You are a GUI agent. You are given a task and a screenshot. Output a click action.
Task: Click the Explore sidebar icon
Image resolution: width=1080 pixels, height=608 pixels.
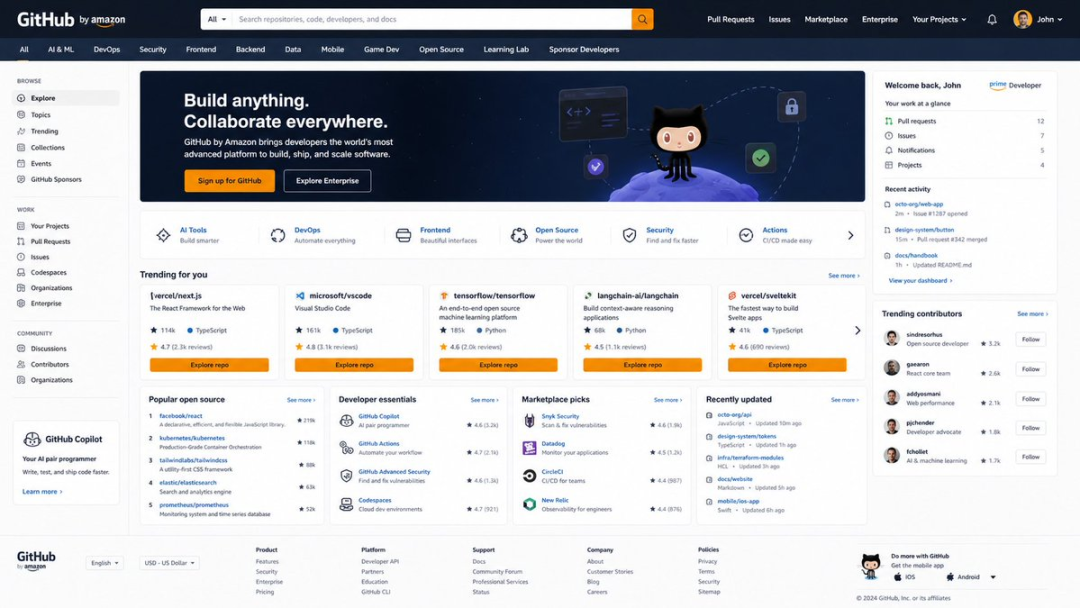pyautogui.click(x=21, y=98)
